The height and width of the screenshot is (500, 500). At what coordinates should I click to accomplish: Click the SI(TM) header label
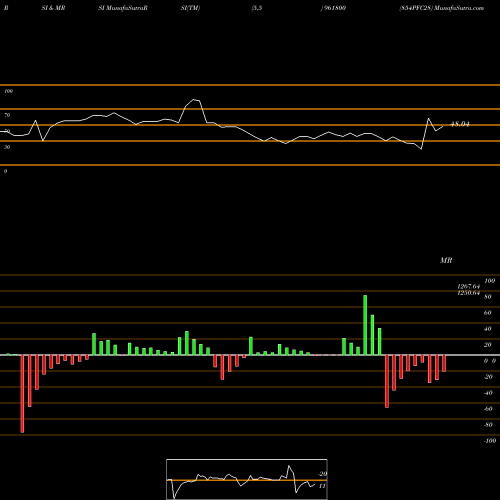190,8
